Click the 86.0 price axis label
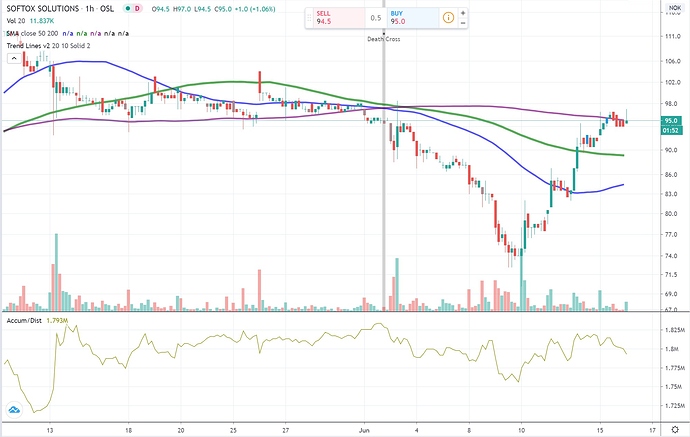The image size is (690, 437). tap(671, 175)
